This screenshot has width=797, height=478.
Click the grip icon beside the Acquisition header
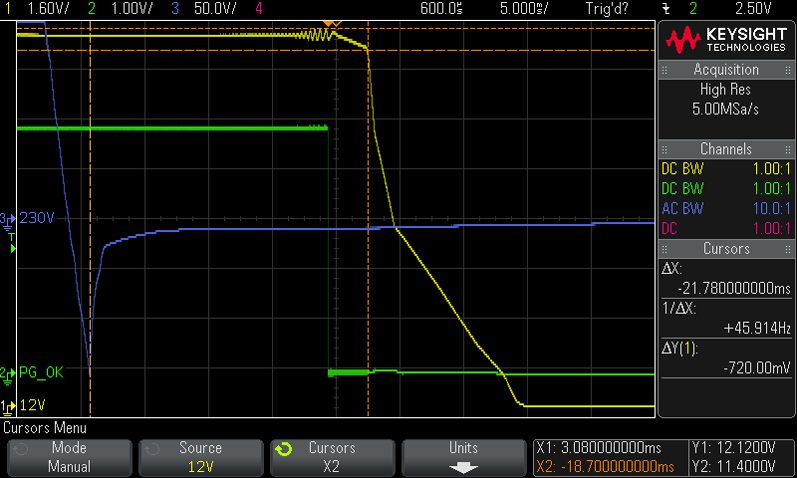coord(664,70)
